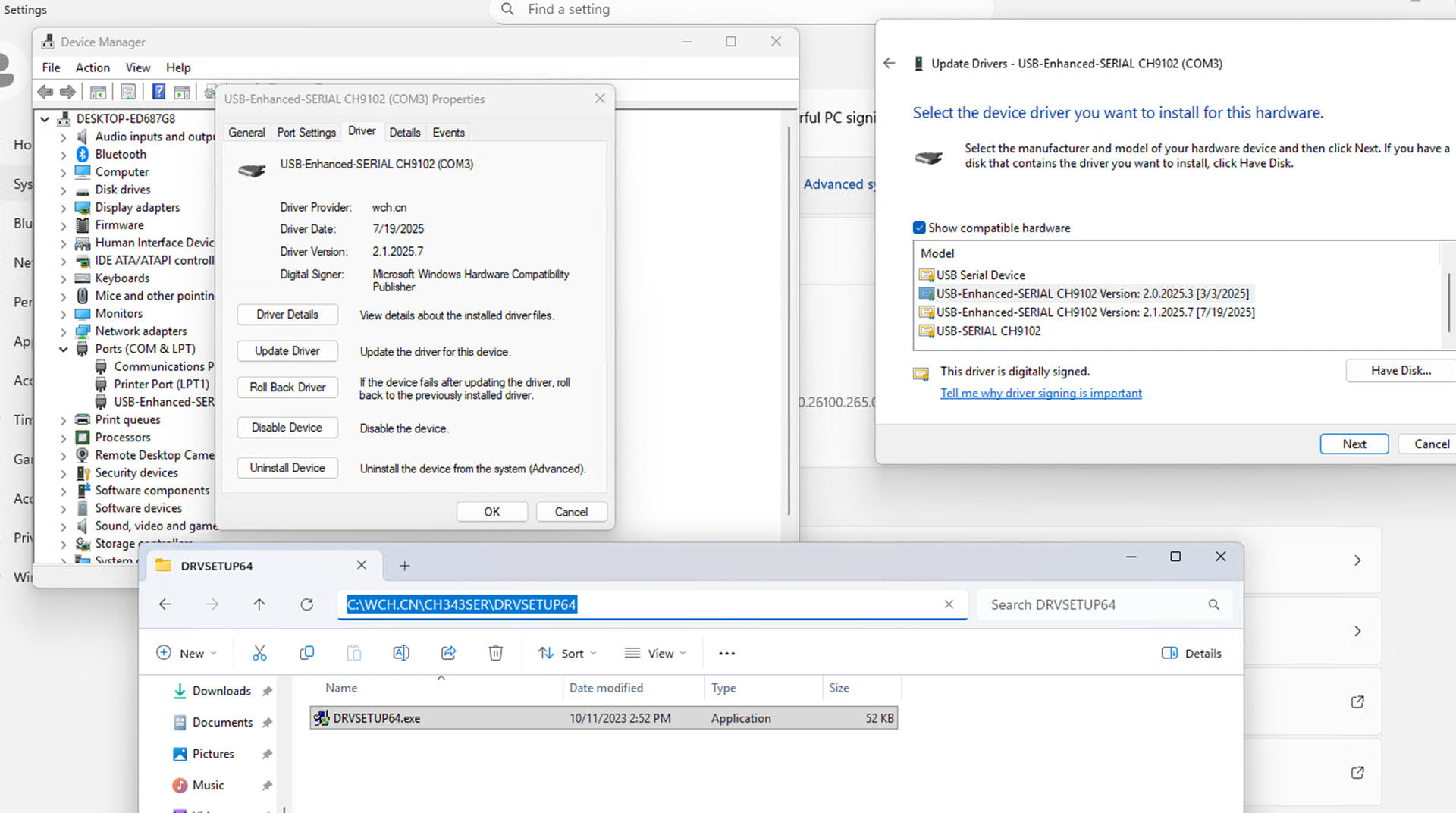Click the Cut scissors icon in File Explorer
1456x813 pixels.
259,653
